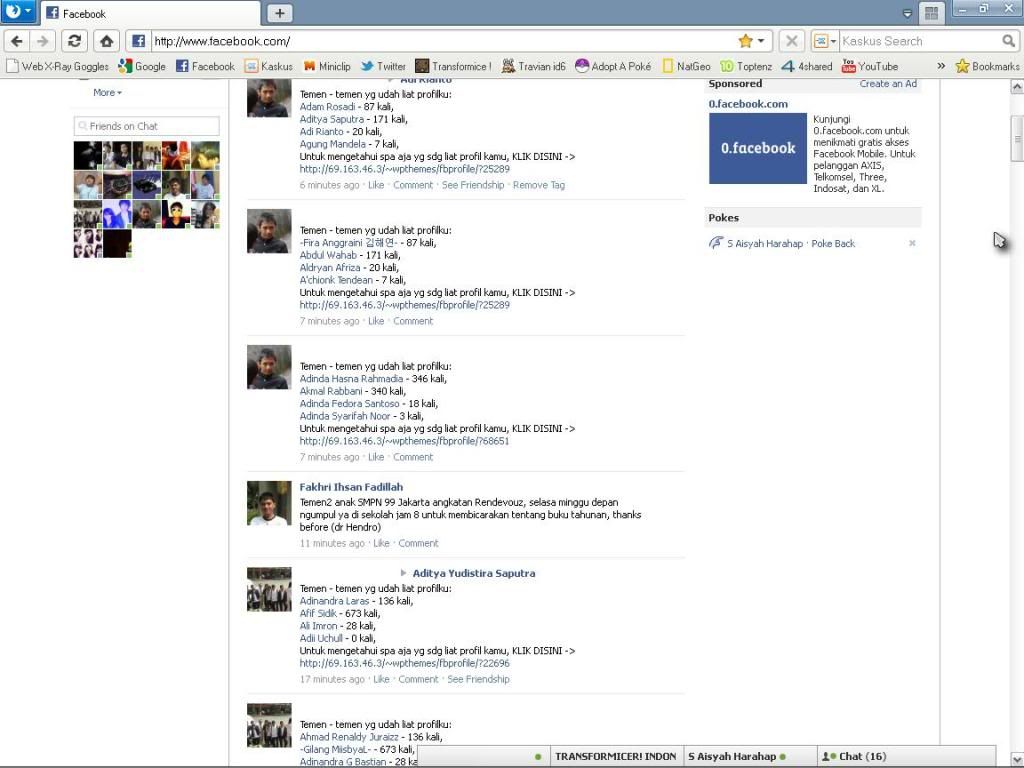
Task: Open the Twitter bookmark
Action: [383, 66]
